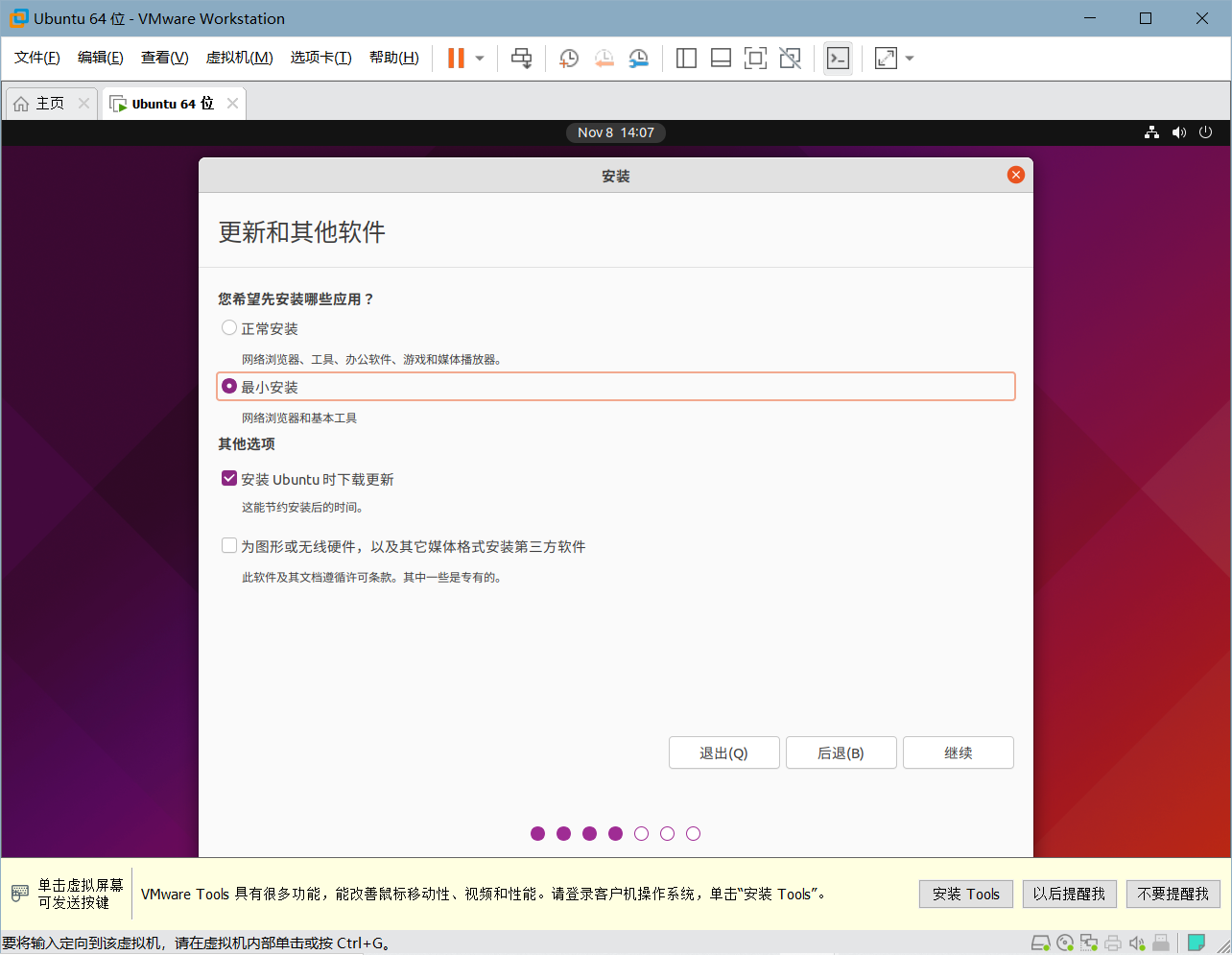Open the 虚拟机(M) menu
Viewport: 1232px width, 955px height.
(240, 58)
